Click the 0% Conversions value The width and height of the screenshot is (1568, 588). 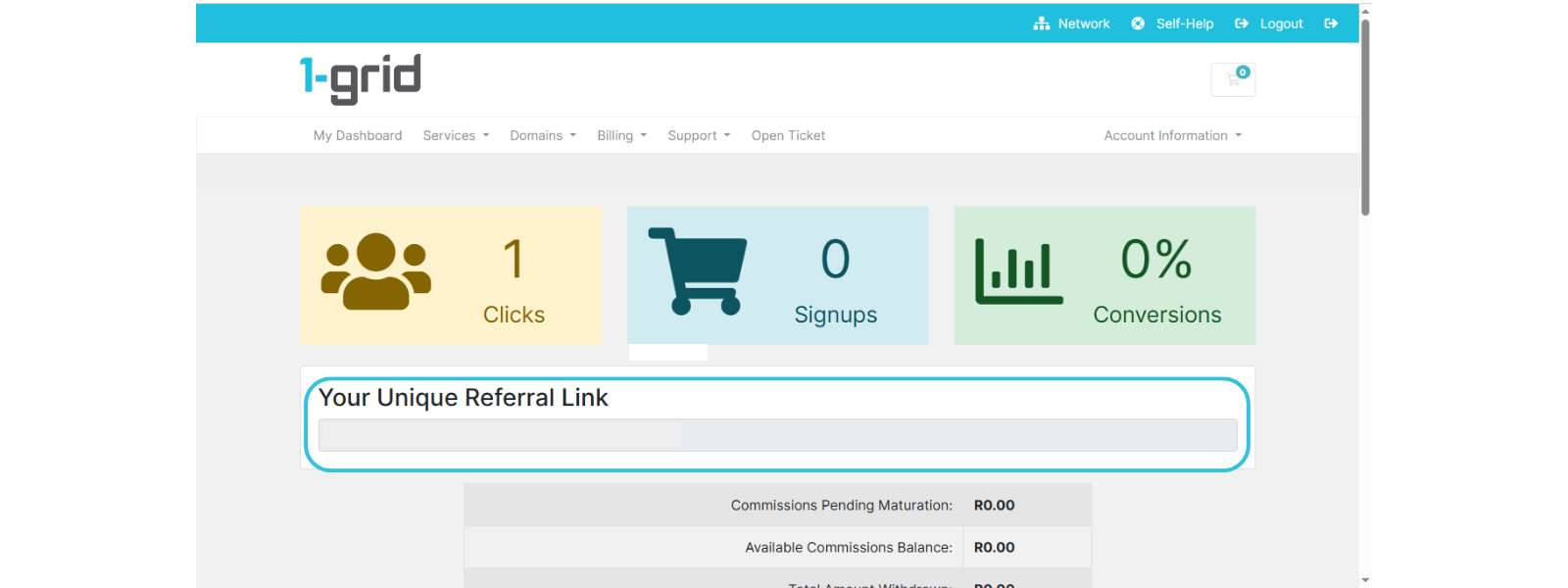(1156, 260)
